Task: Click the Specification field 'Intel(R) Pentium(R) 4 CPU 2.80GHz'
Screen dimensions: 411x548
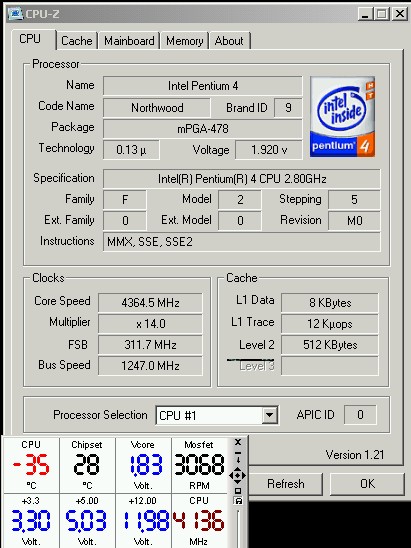Action: tap(242, 179)
